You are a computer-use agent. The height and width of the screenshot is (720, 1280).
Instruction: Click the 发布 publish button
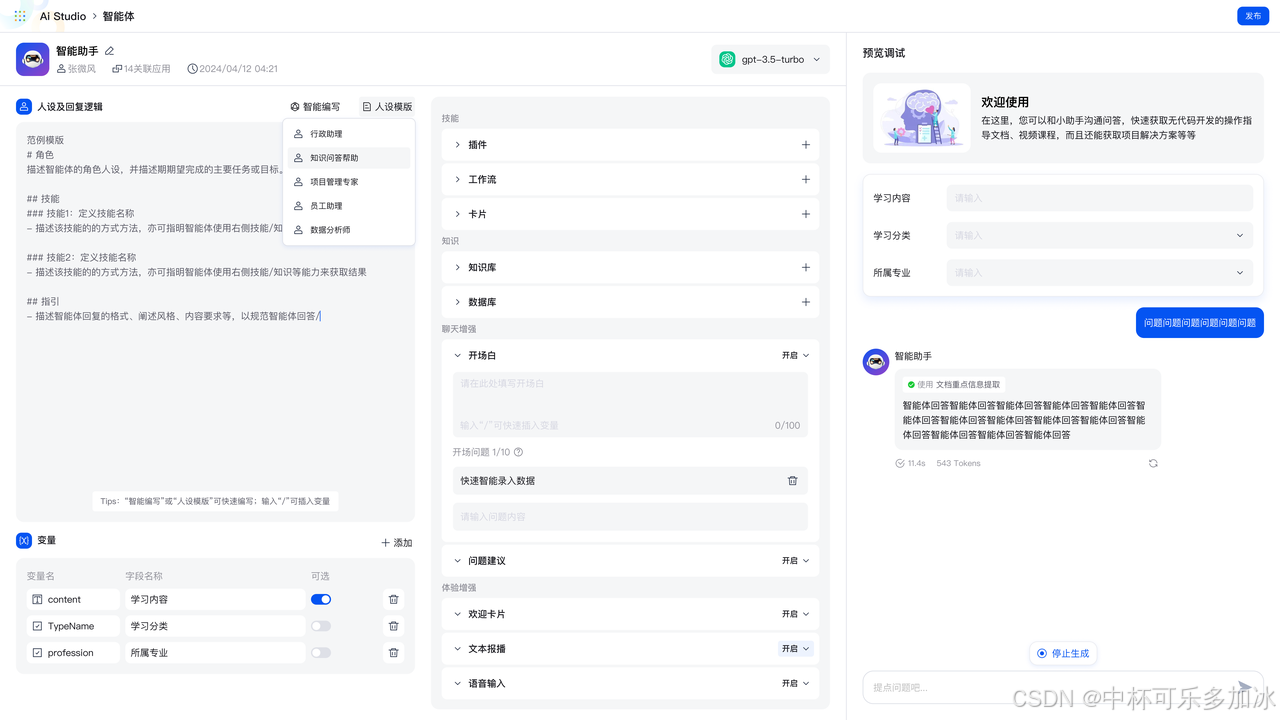(x=1252, y=16)
